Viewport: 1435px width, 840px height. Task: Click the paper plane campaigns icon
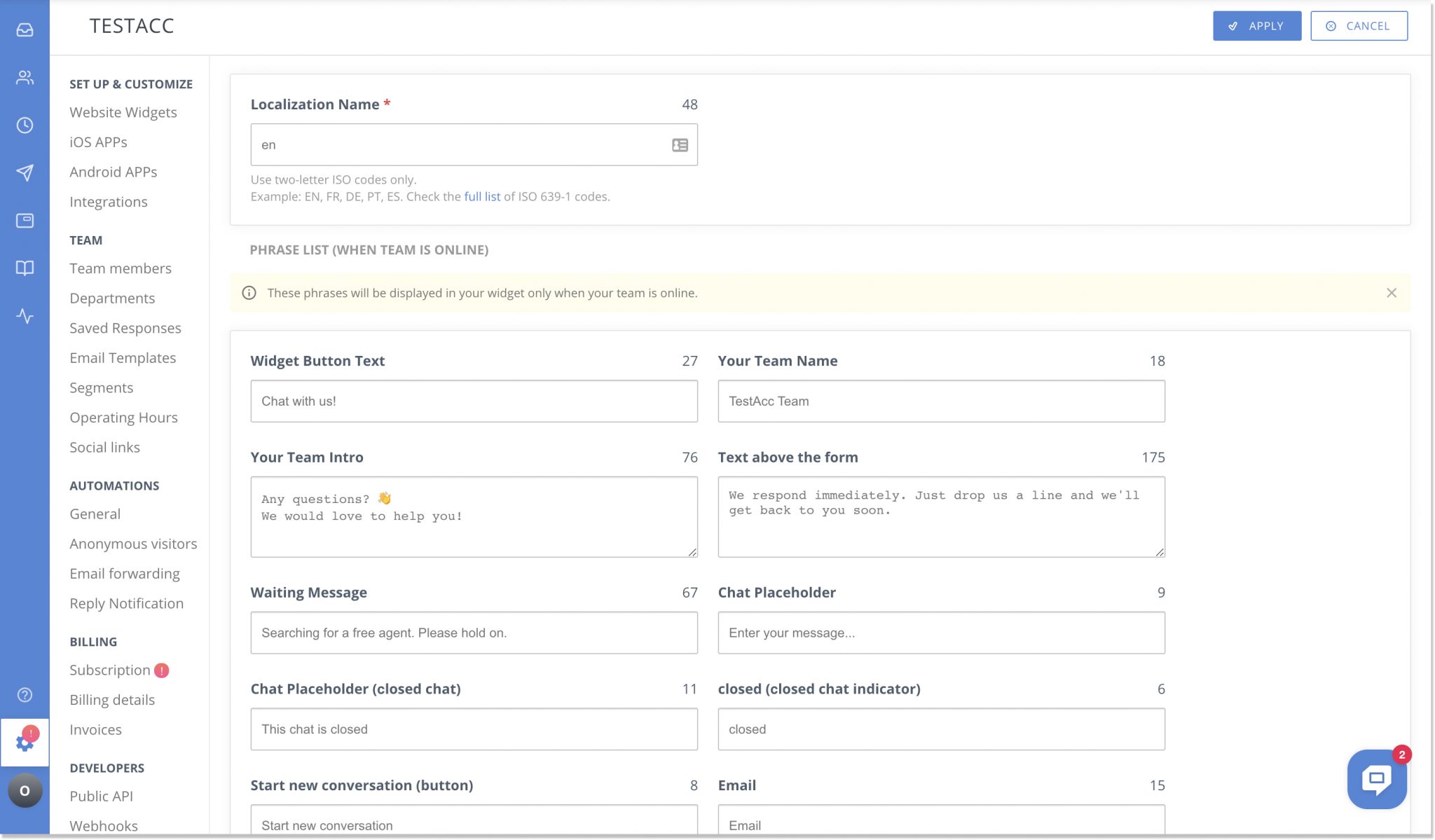[25, 173]
